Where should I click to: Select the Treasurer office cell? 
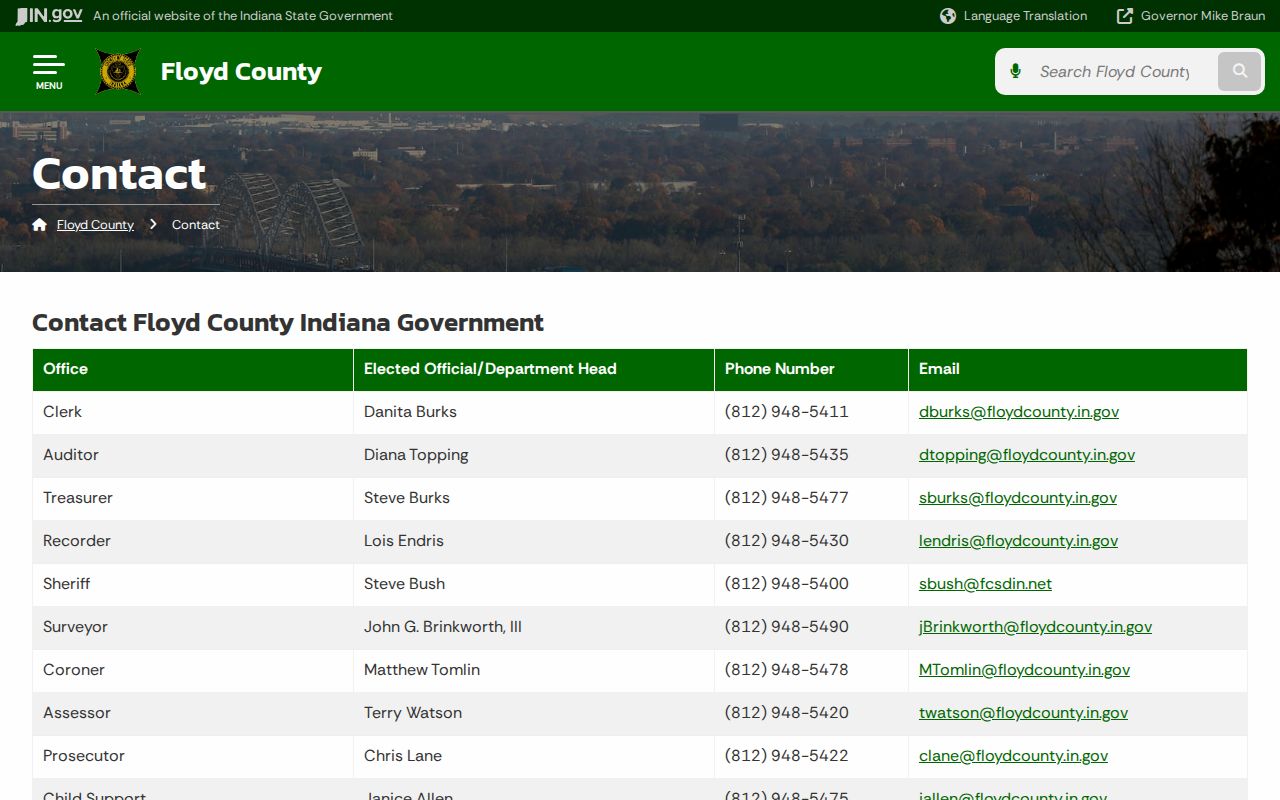pyautogui.click(x=193, y=498)
